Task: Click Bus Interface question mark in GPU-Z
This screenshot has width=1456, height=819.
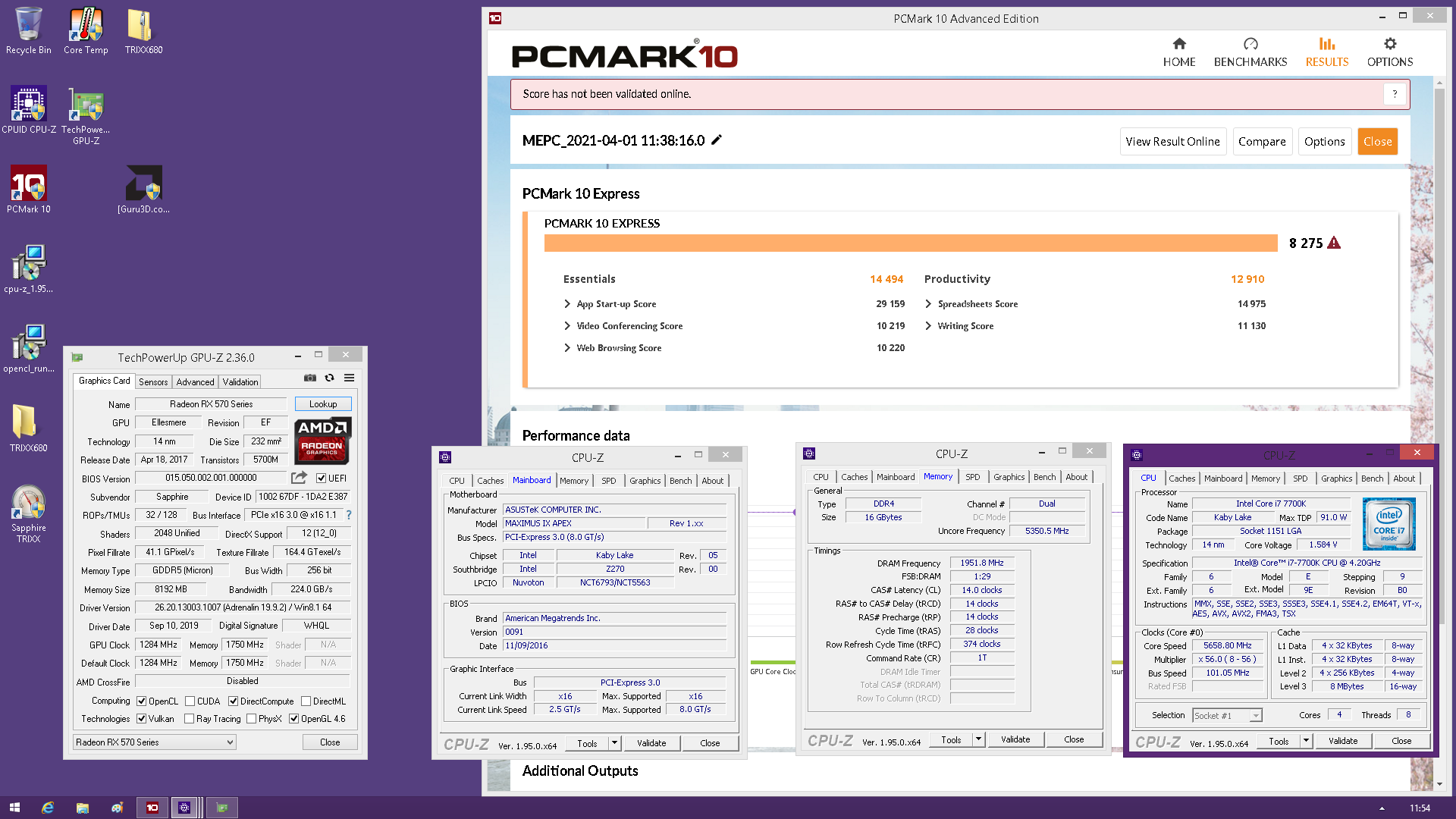Action: coord(349,515)
